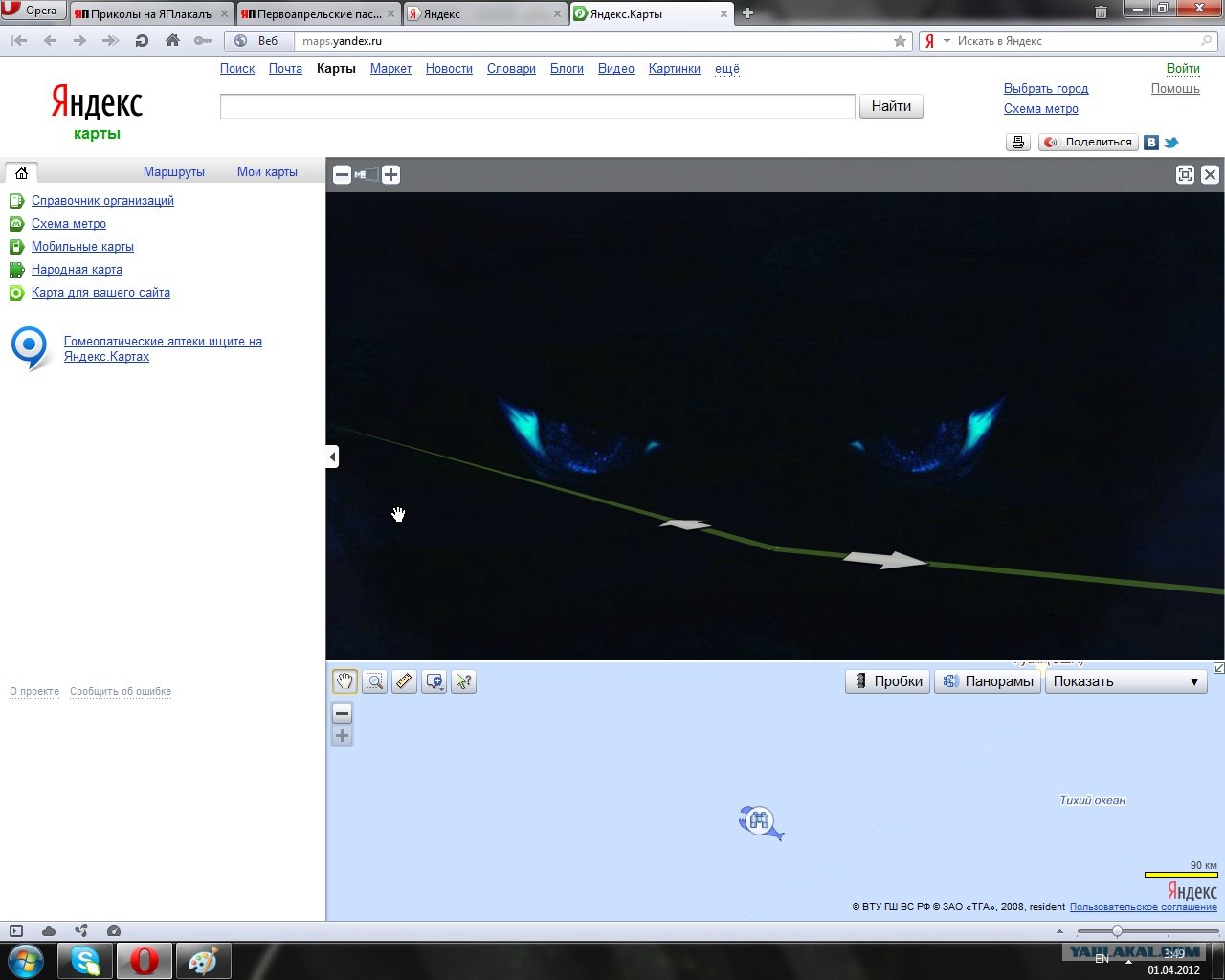Open the Маркет top menu link
Image resolution: width=1225 pixels, height=980 pixels.
[x=390, y=69]
